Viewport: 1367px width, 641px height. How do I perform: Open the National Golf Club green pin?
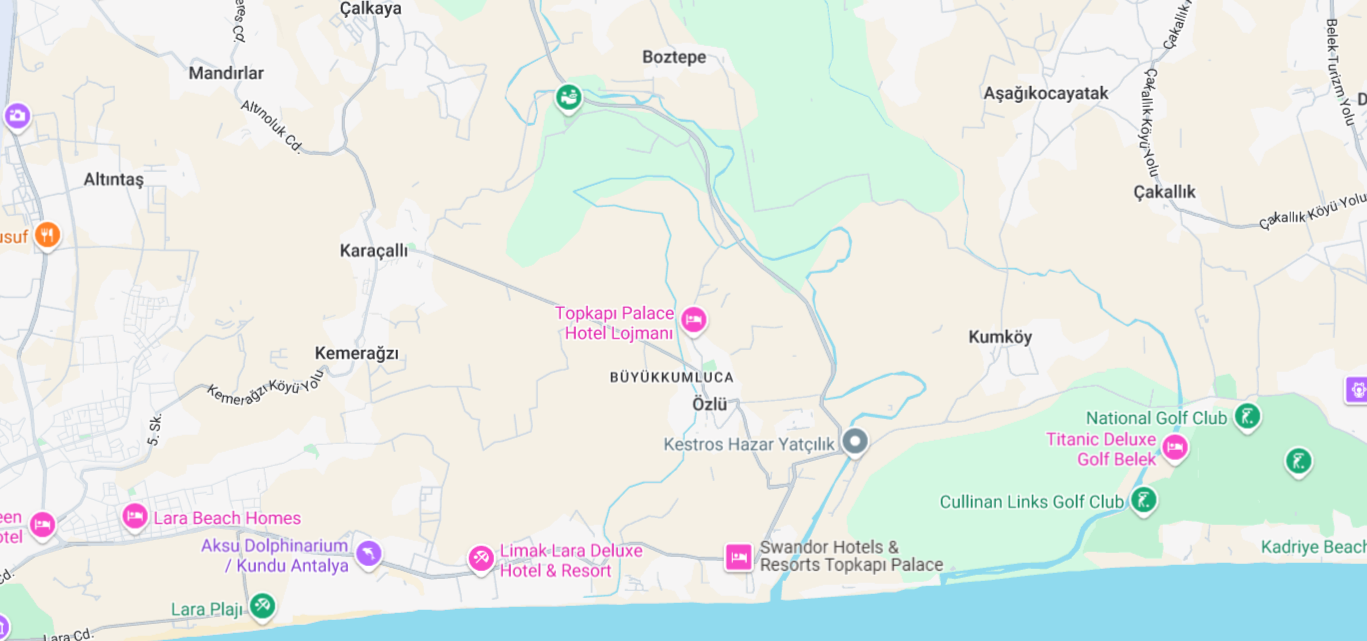tap(1246, 416)
